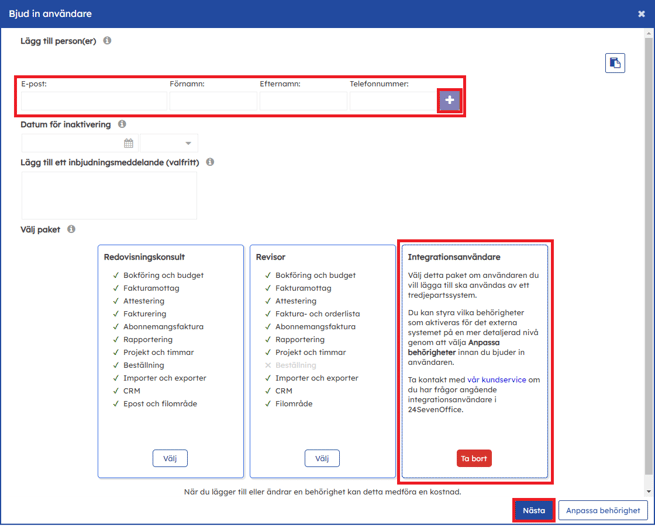655x526 pixels.
Task: Click the Telefonnummer input field
Action: pyautogui.click(x=392, y=101)
